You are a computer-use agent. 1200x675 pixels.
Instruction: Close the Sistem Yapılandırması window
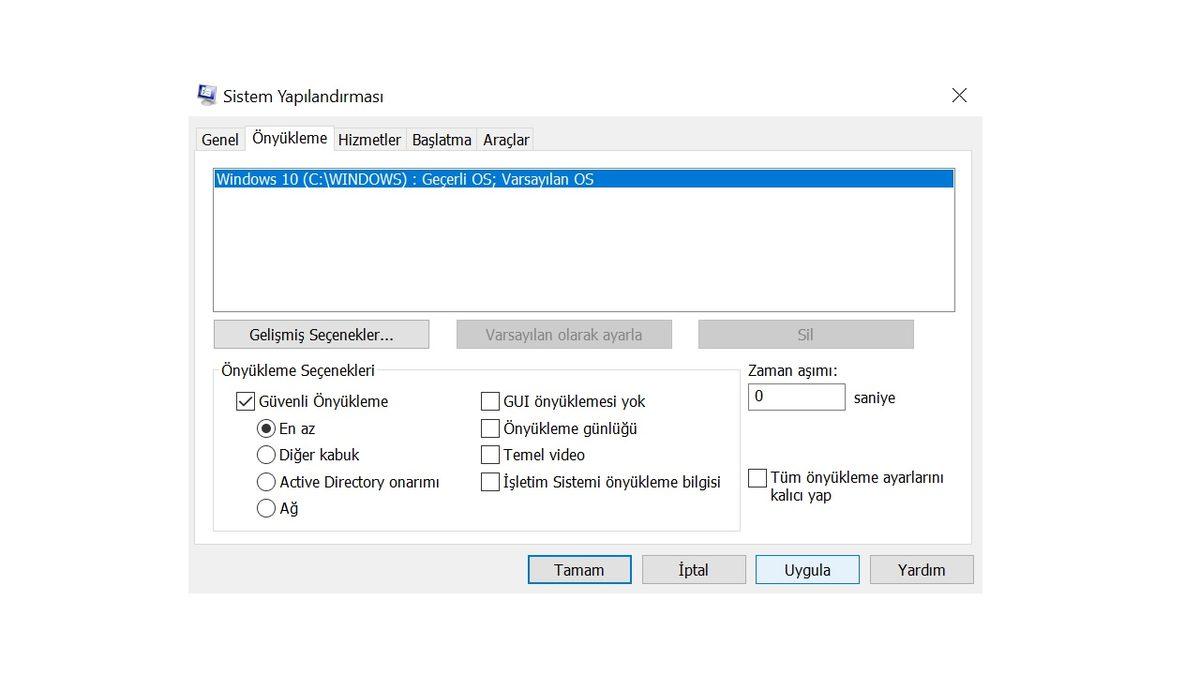click(x=959, y=96)
